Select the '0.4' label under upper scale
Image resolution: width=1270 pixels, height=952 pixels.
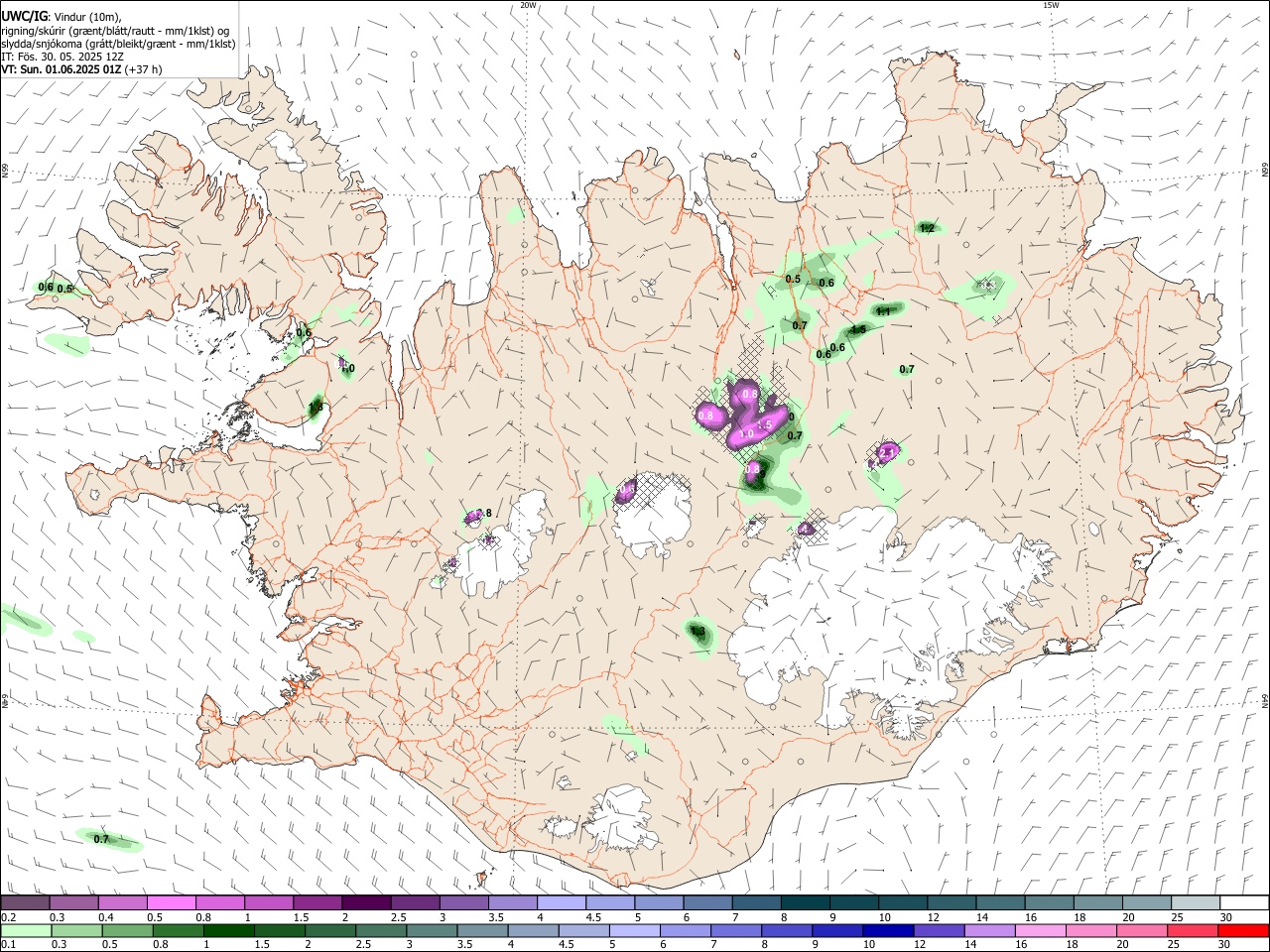click(x=106, y=917)
